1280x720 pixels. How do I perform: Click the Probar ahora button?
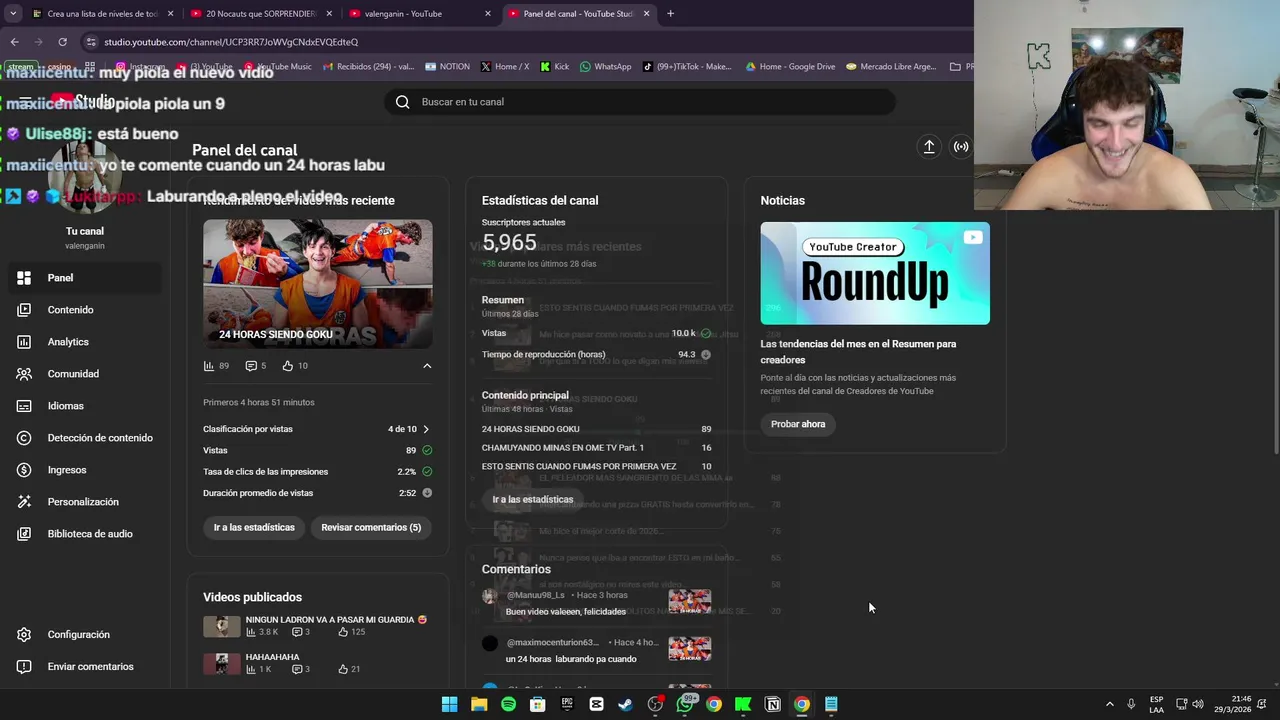tap(798, 424)
